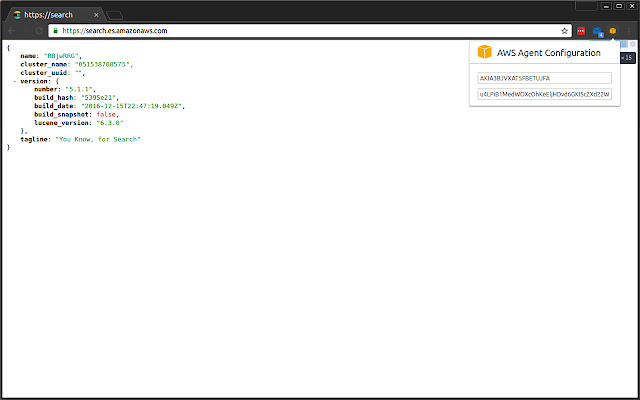
Task: Click the AWS Agent Configuration heading
Action: click(549, 53)
